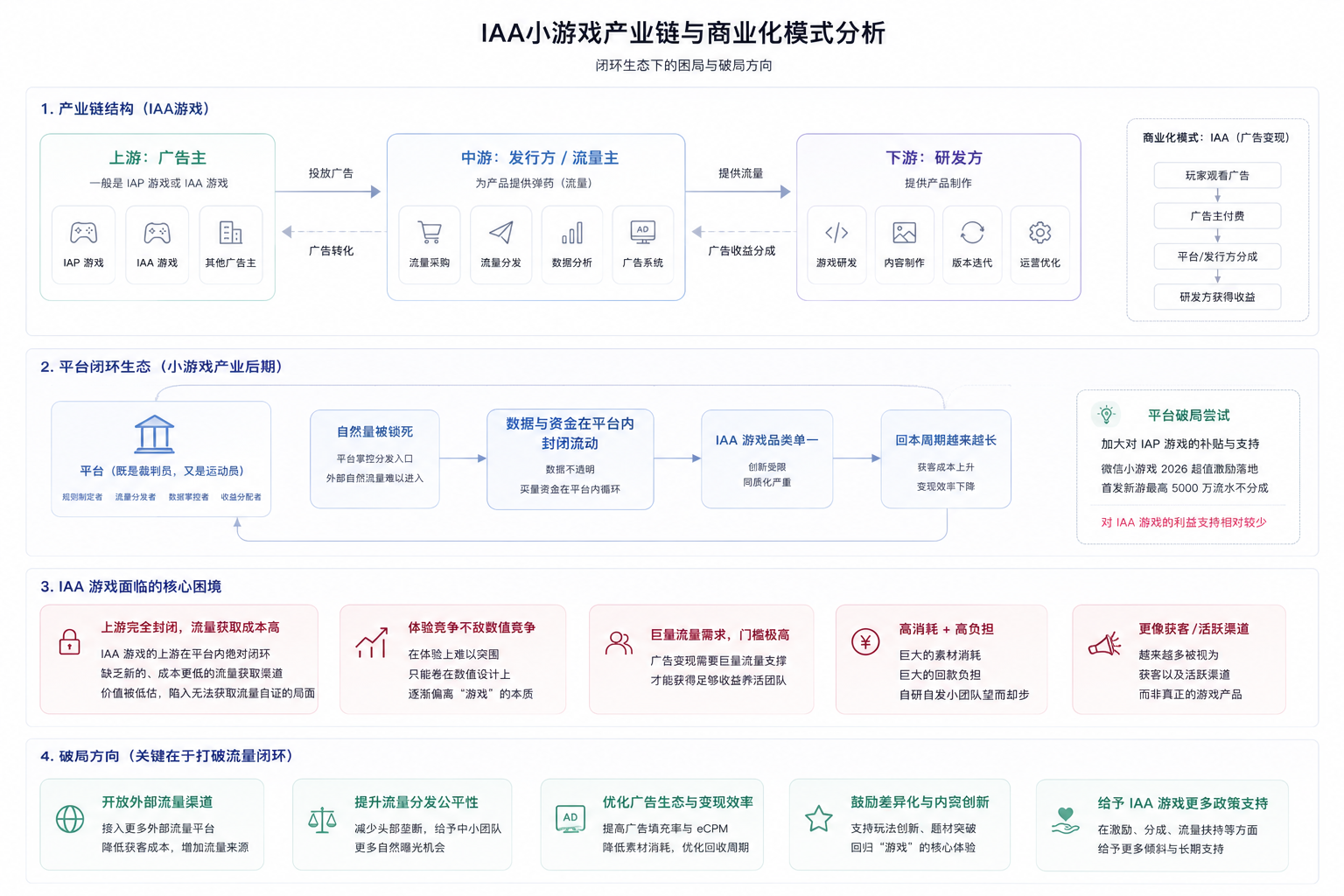
Task: Click the 加大对 IAP 游戏的补贴与支持 line
Action: click(1180, 444)
